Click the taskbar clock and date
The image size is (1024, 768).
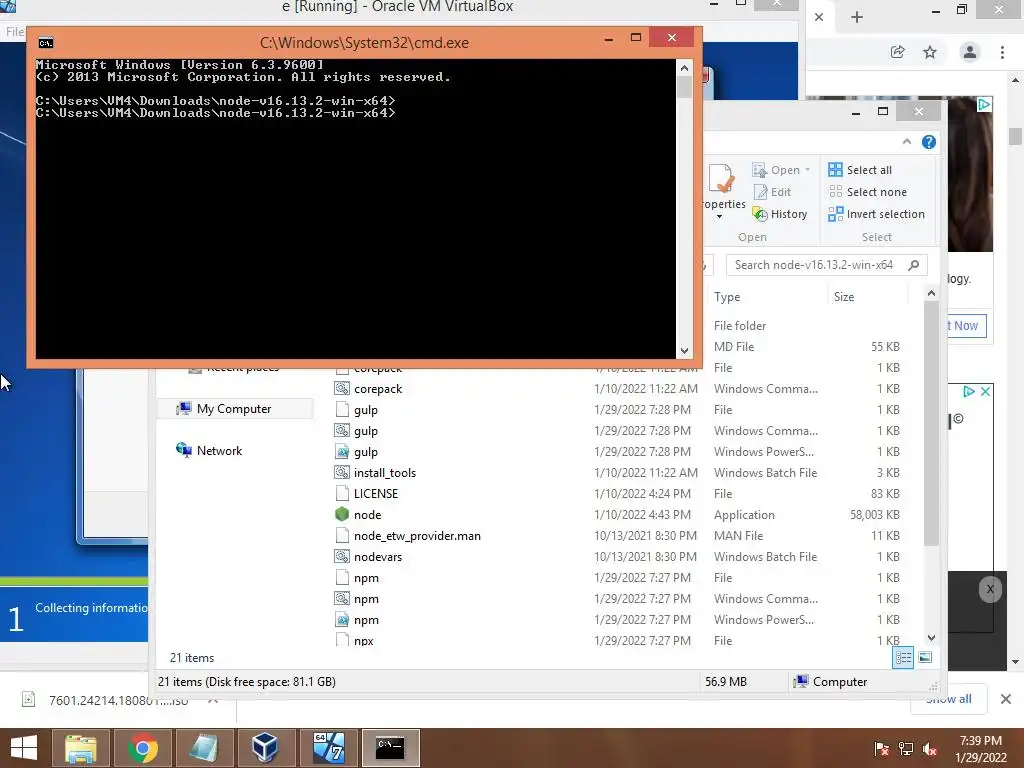point(981,749)
